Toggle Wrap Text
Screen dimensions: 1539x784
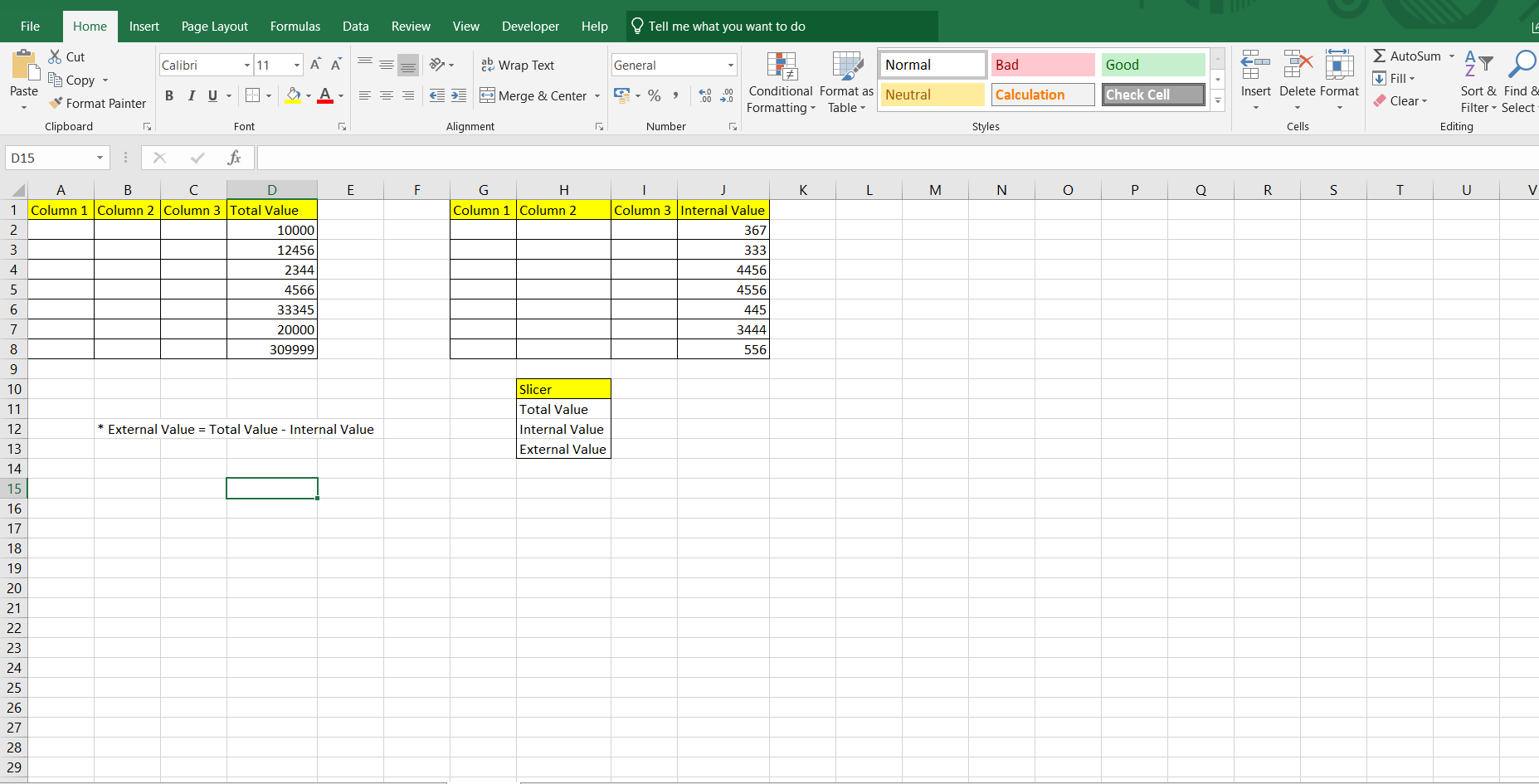(x=518, y=65)
